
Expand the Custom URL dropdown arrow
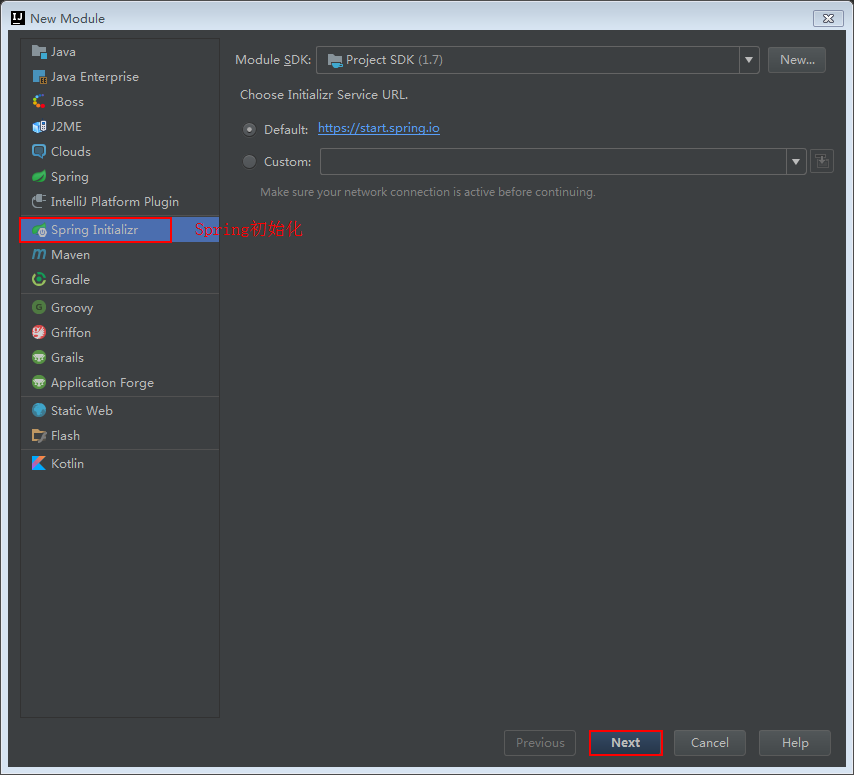coord(796,162)
